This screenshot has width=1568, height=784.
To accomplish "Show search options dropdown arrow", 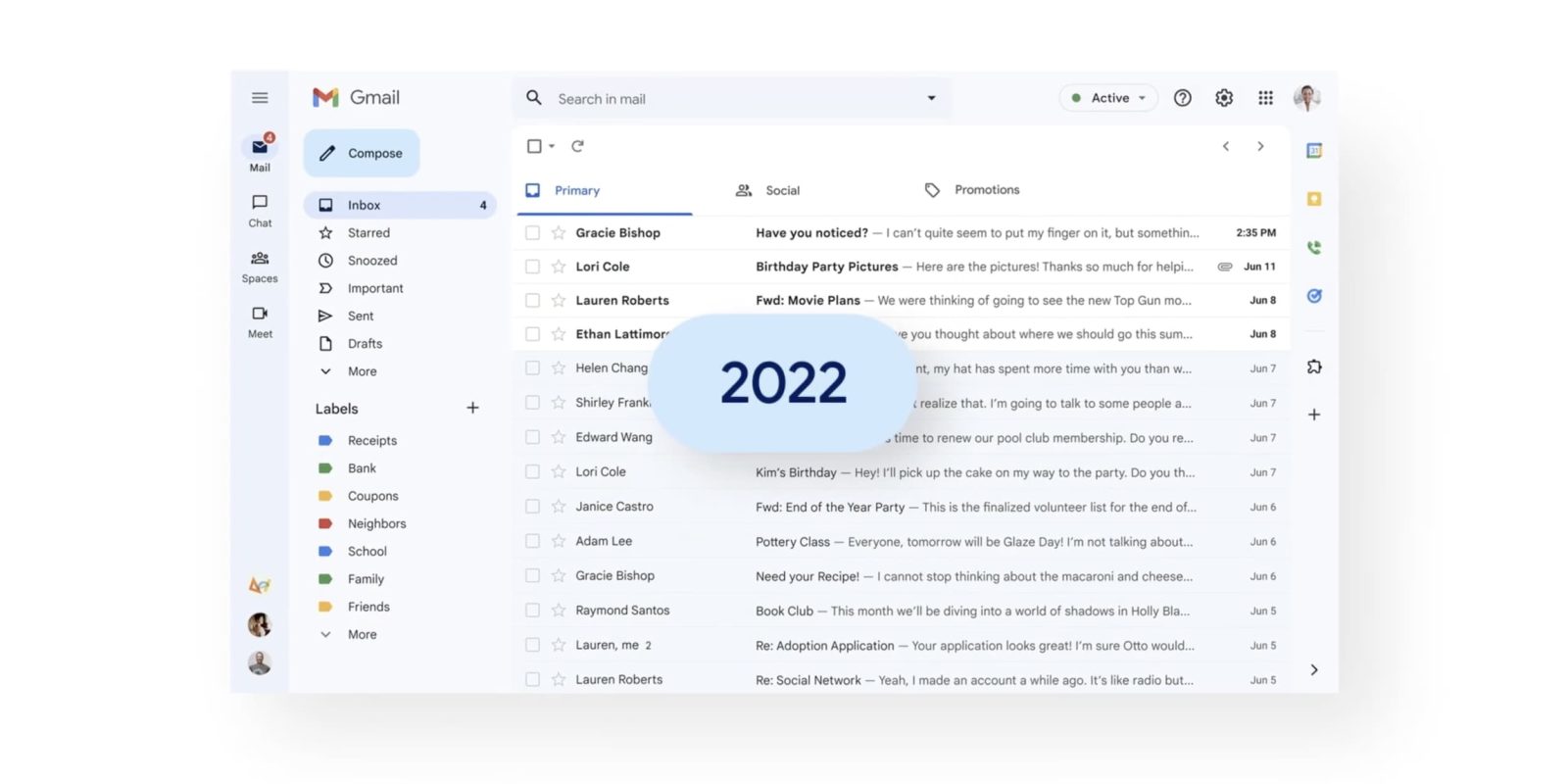I will 931,98.
